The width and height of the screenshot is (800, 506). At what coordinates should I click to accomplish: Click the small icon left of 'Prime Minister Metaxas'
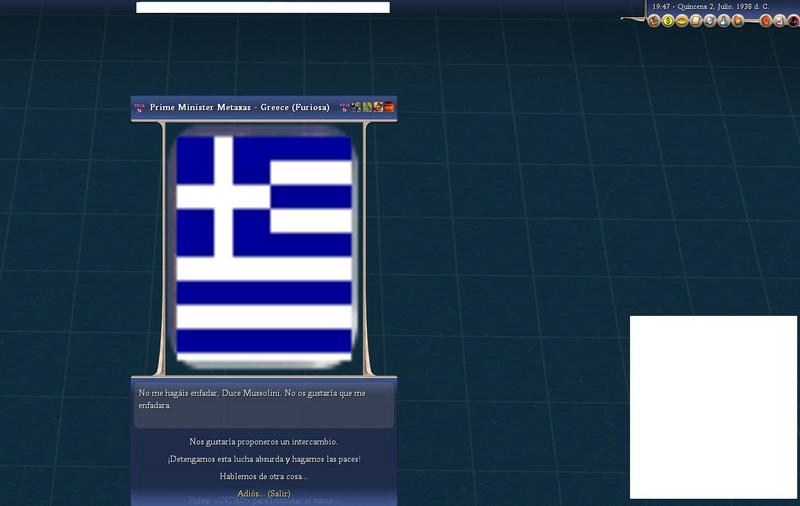click(139, 107)
